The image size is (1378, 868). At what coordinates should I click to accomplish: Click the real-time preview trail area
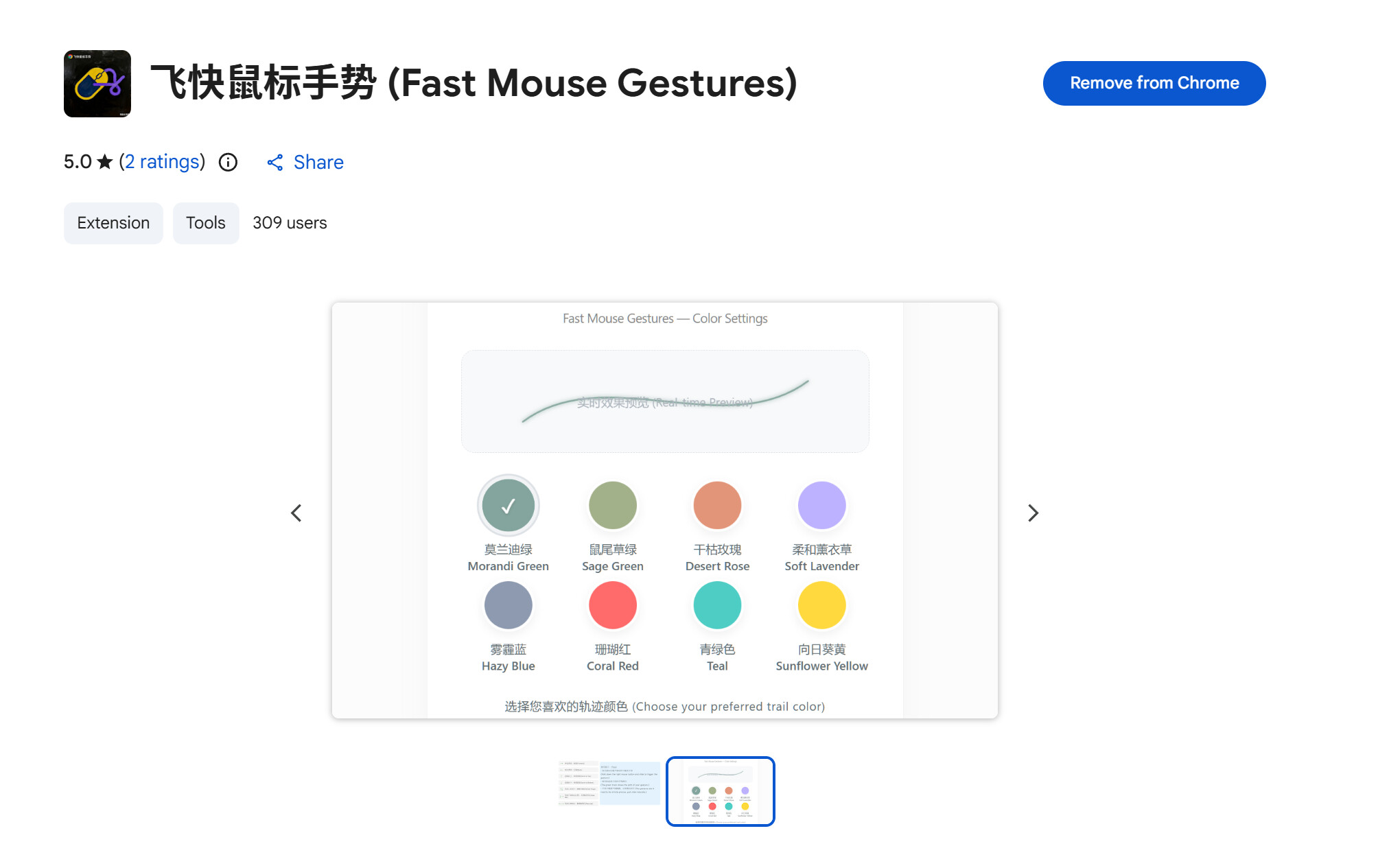coord(665,401)
